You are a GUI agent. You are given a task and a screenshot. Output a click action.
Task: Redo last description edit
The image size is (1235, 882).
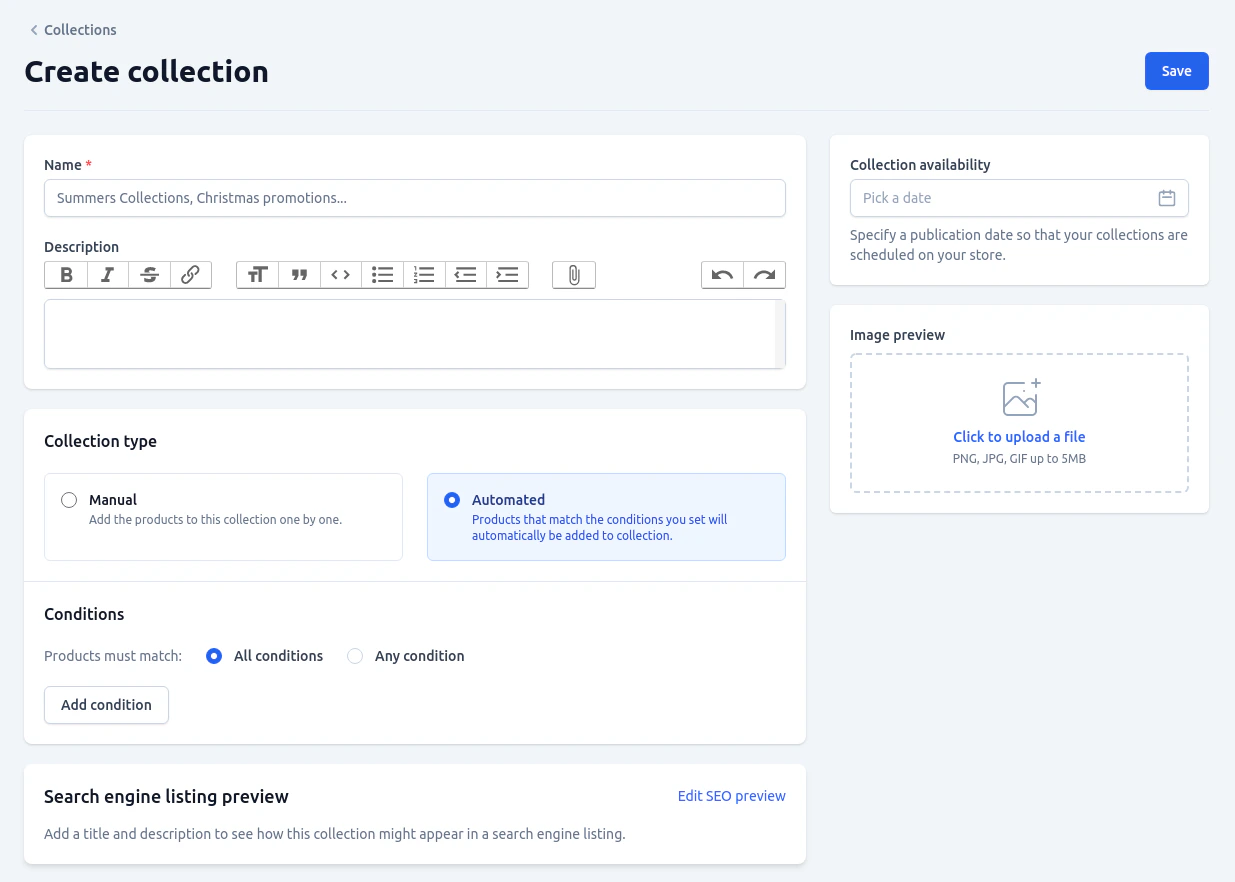[765, 275]
